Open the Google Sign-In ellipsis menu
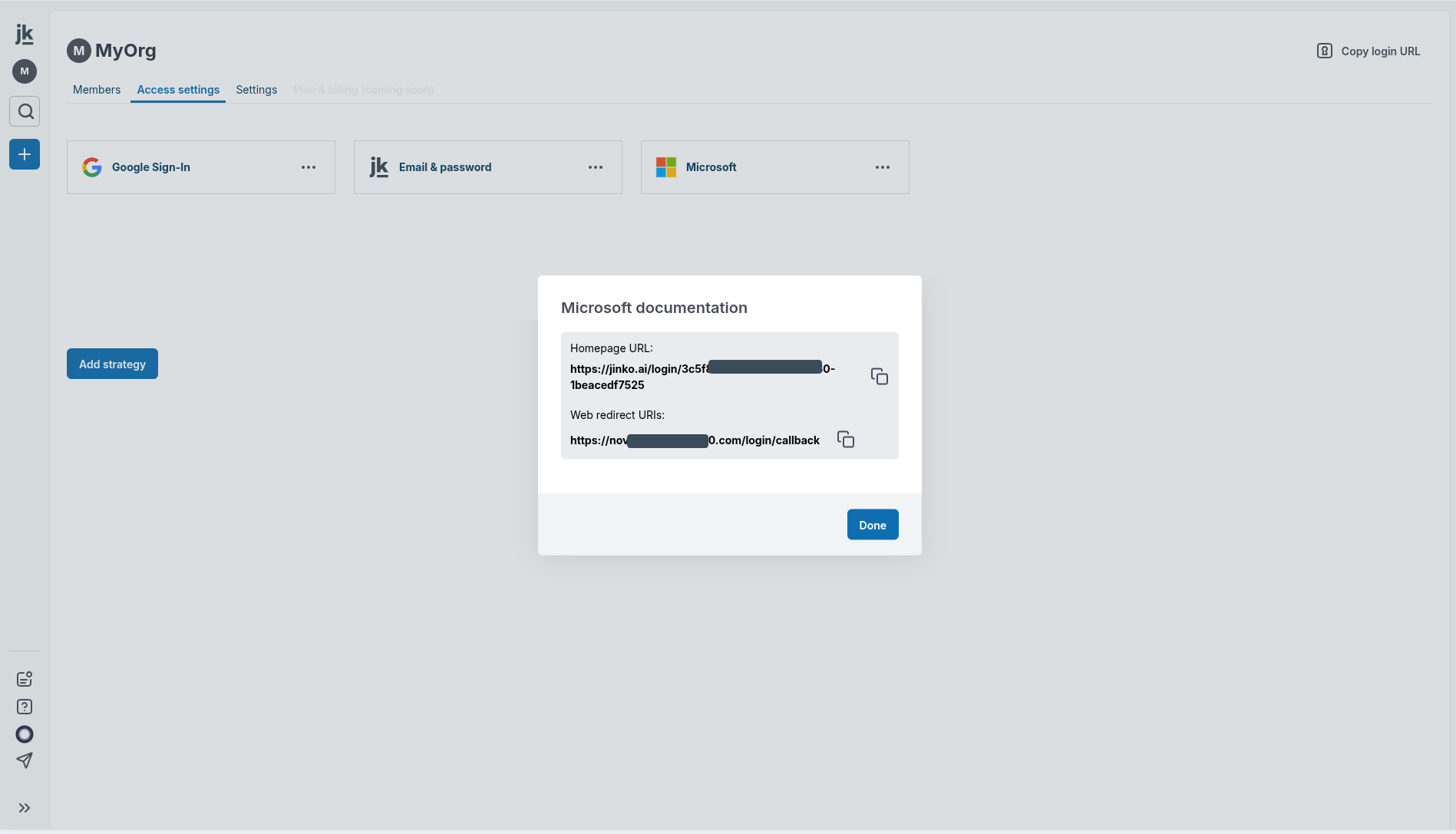The height and width of the screenshot is (834, 1456). pos(309,166)
